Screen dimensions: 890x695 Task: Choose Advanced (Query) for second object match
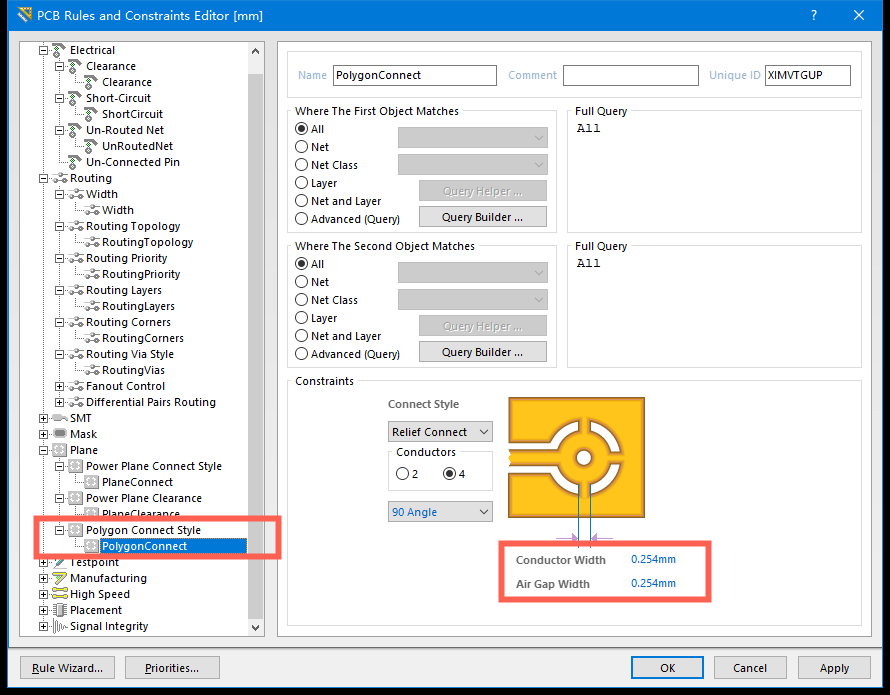[x=302, y=354]
